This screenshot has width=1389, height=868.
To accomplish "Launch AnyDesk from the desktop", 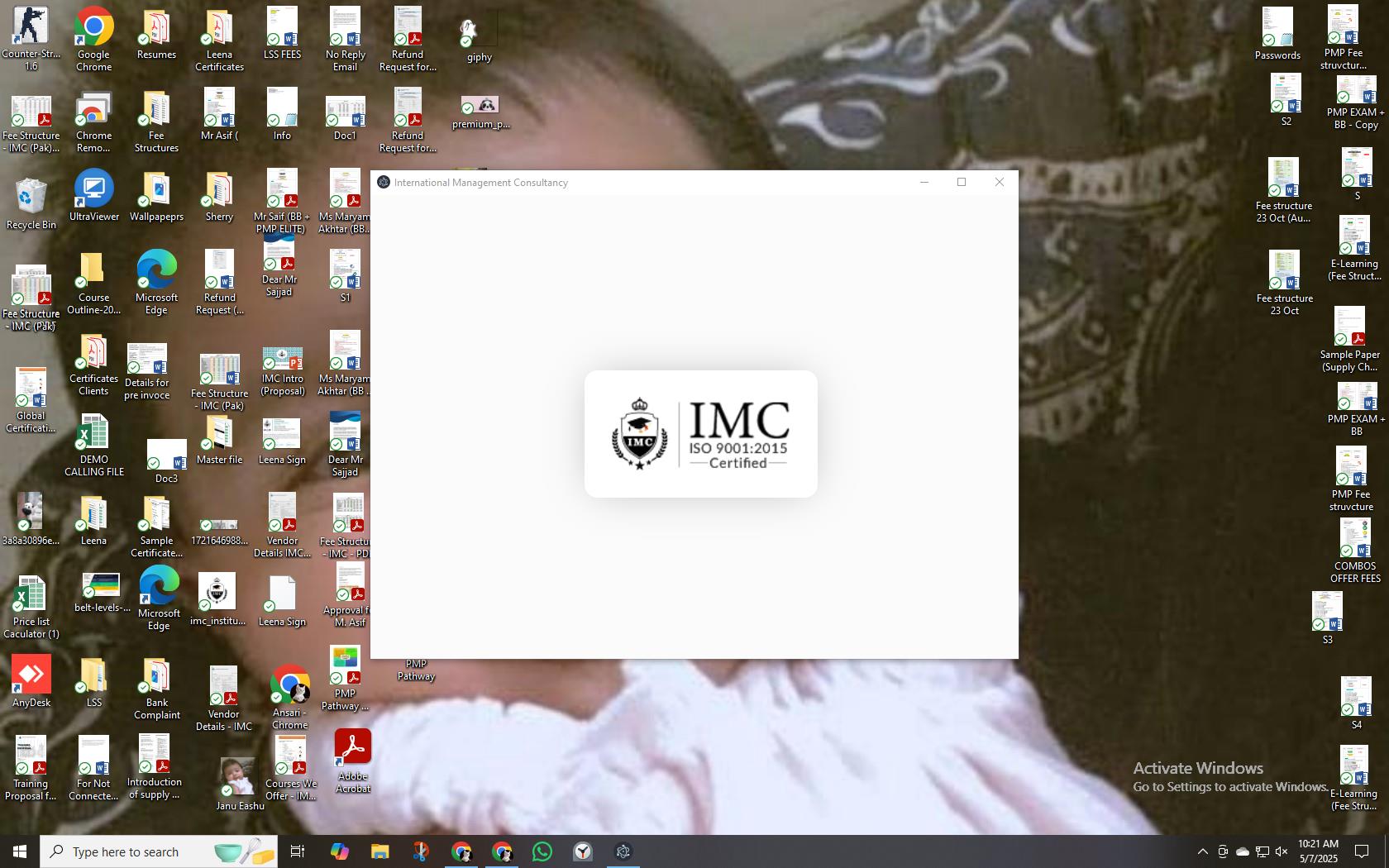I will 31,681.
